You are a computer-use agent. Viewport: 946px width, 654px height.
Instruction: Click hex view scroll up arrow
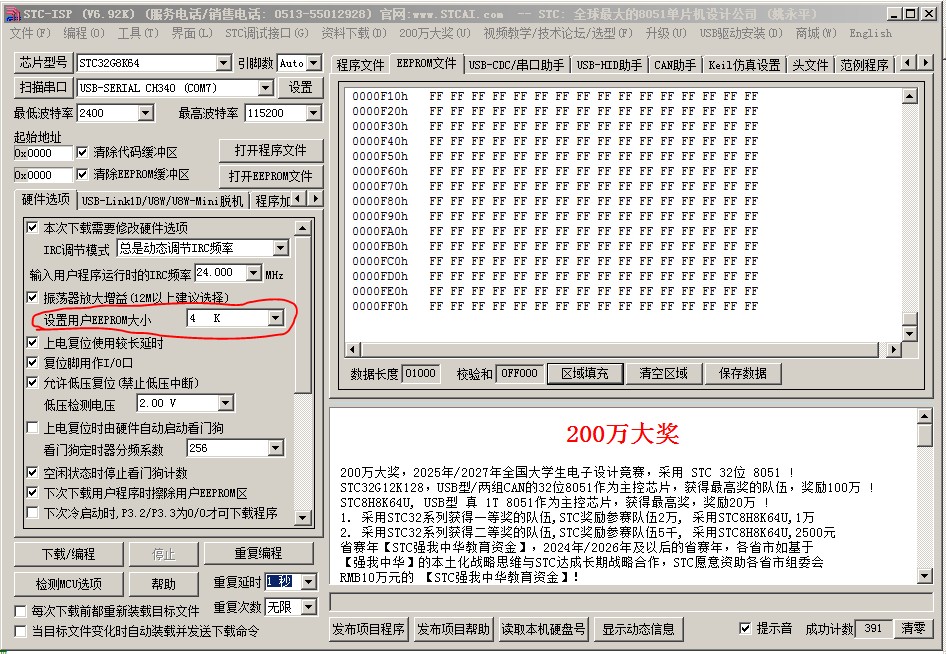pyautogui.click(x=909, y=95)
